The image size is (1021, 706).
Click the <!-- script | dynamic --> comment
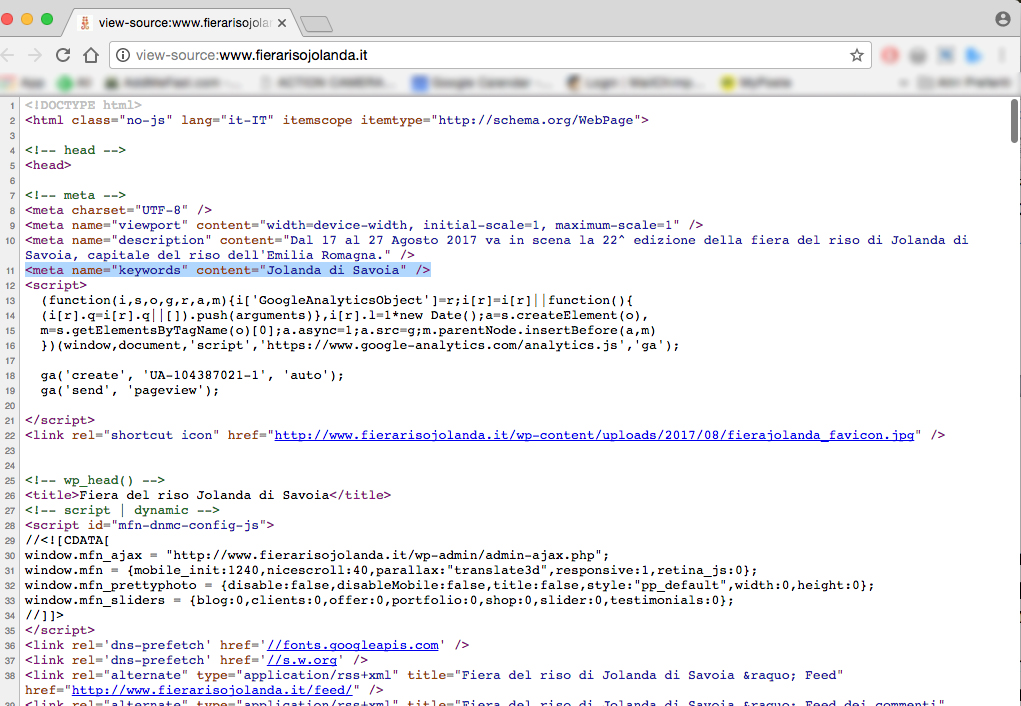[122, 510]
